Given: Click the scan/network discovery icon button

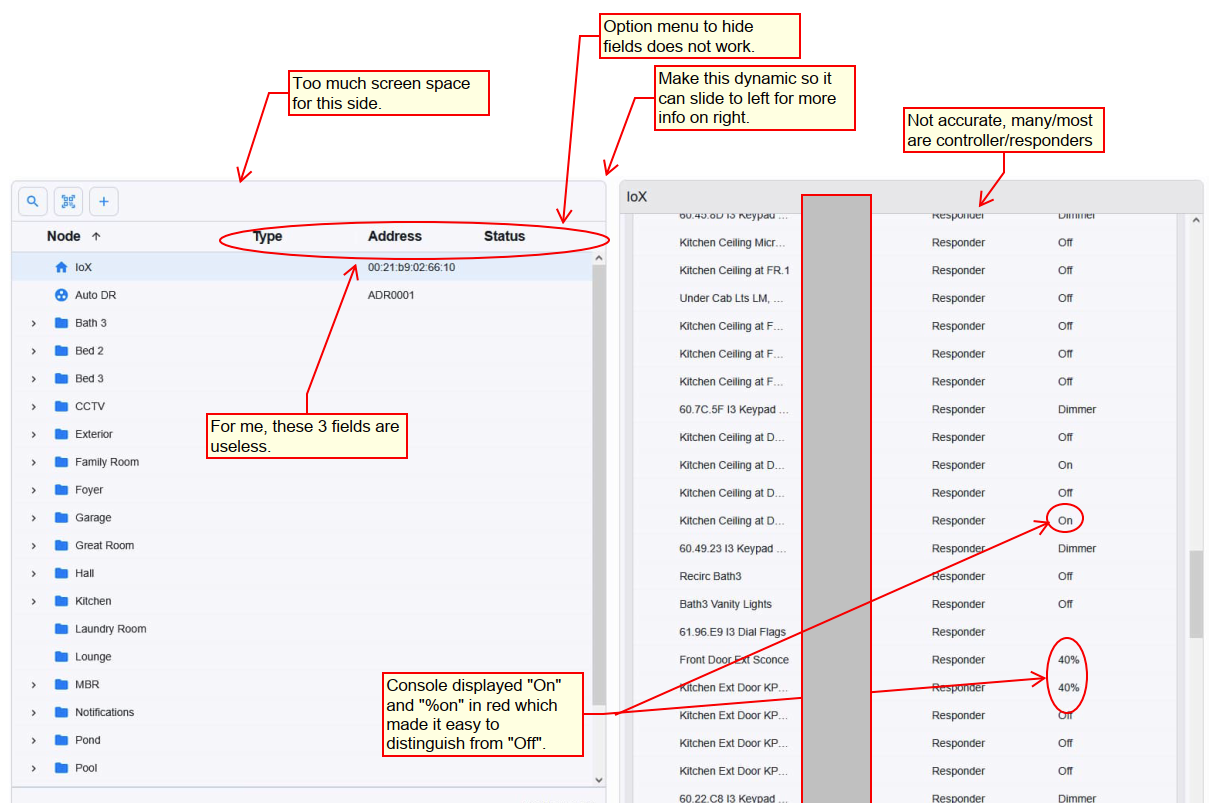Looking at the screenshot, I should 68,201.
